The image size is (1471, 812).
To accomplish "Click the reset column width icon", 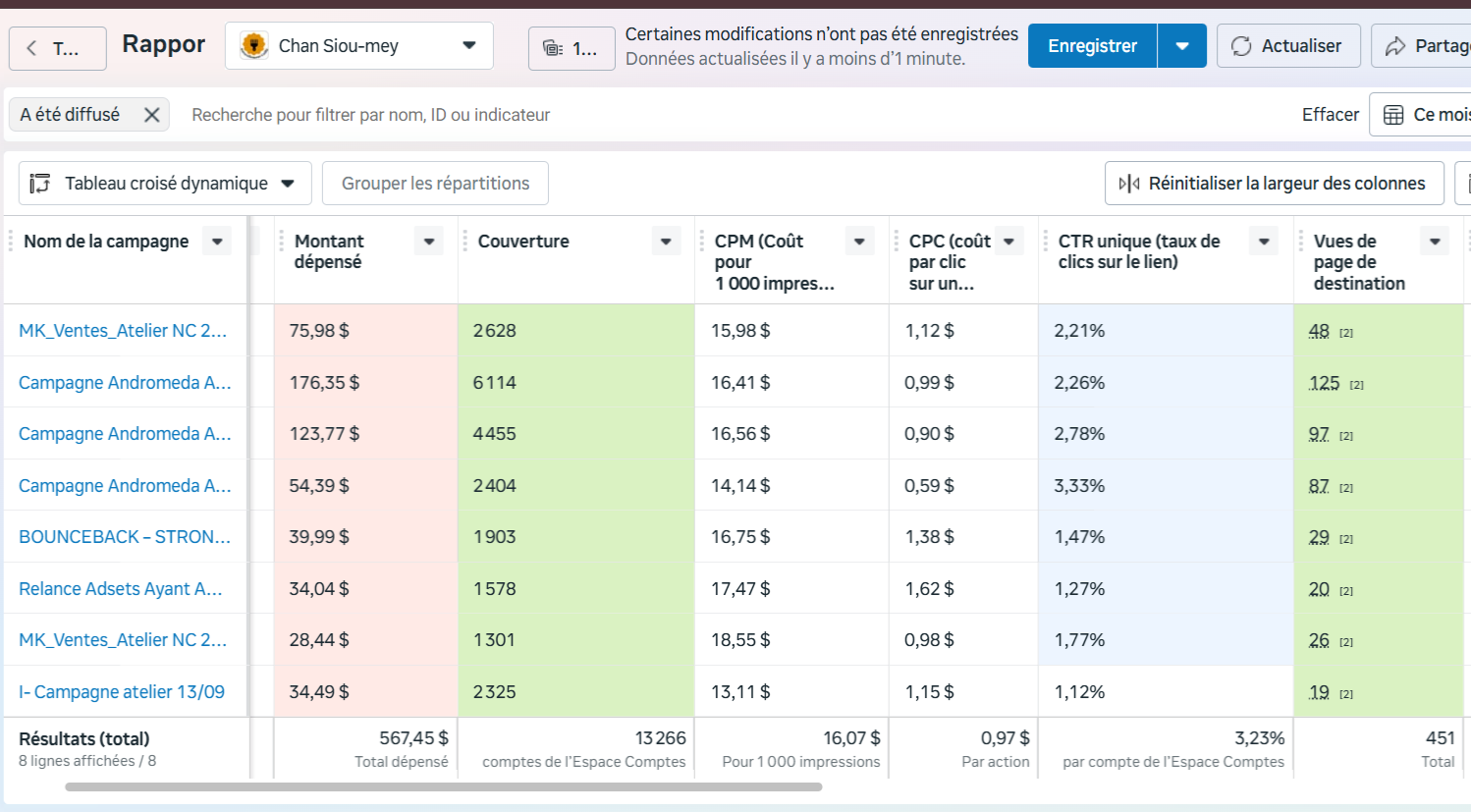I will [x=1129, y=184].
